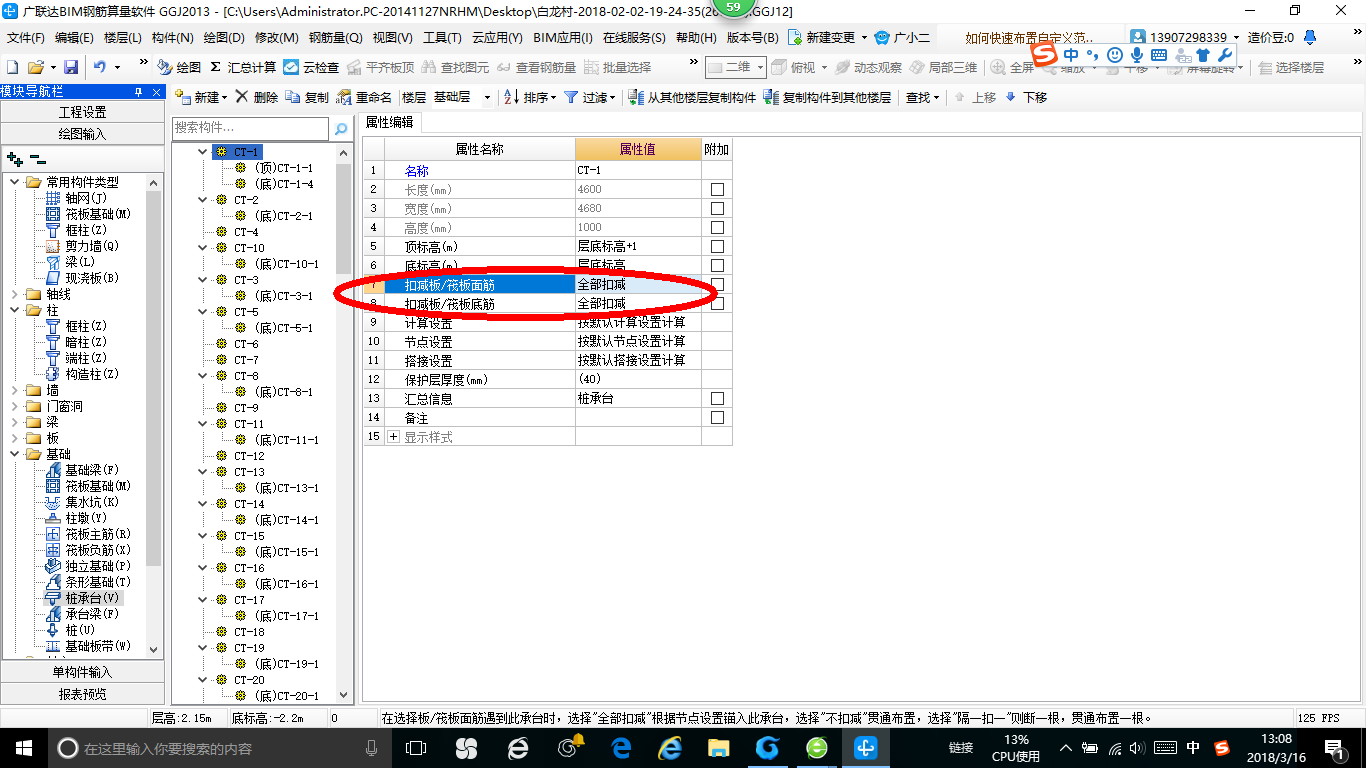Image resolution: width=1366 pixels, height=768 pixels.
Task: Click the Open folder icon
Action: coord(35,67)
